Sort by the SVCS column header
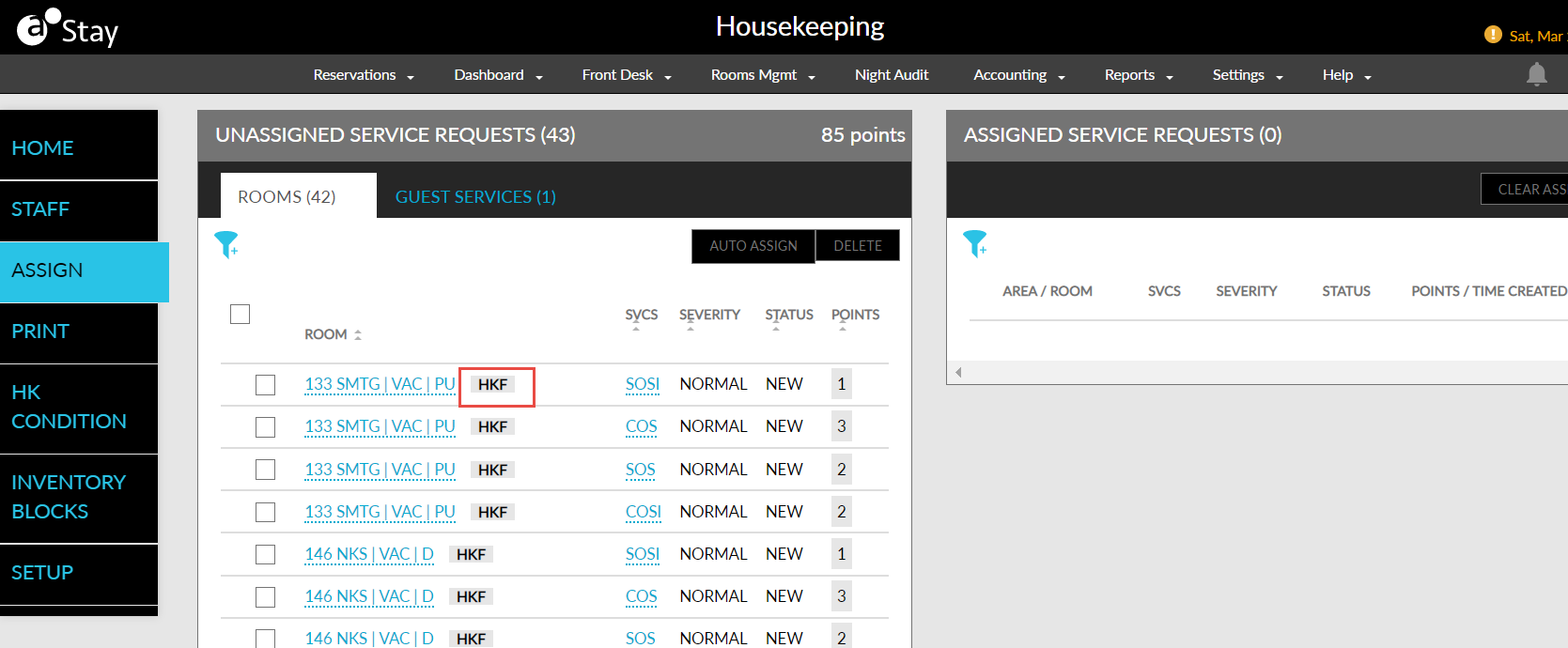1568x648 pixels. pos(642,316)
